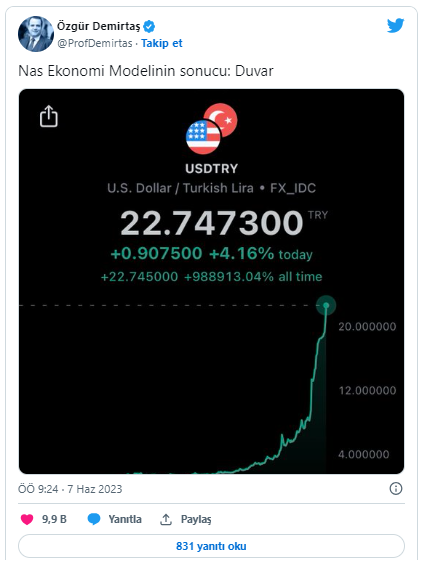
Task: Click the blue reply bubble icon
Action: (x=94, y=519)
